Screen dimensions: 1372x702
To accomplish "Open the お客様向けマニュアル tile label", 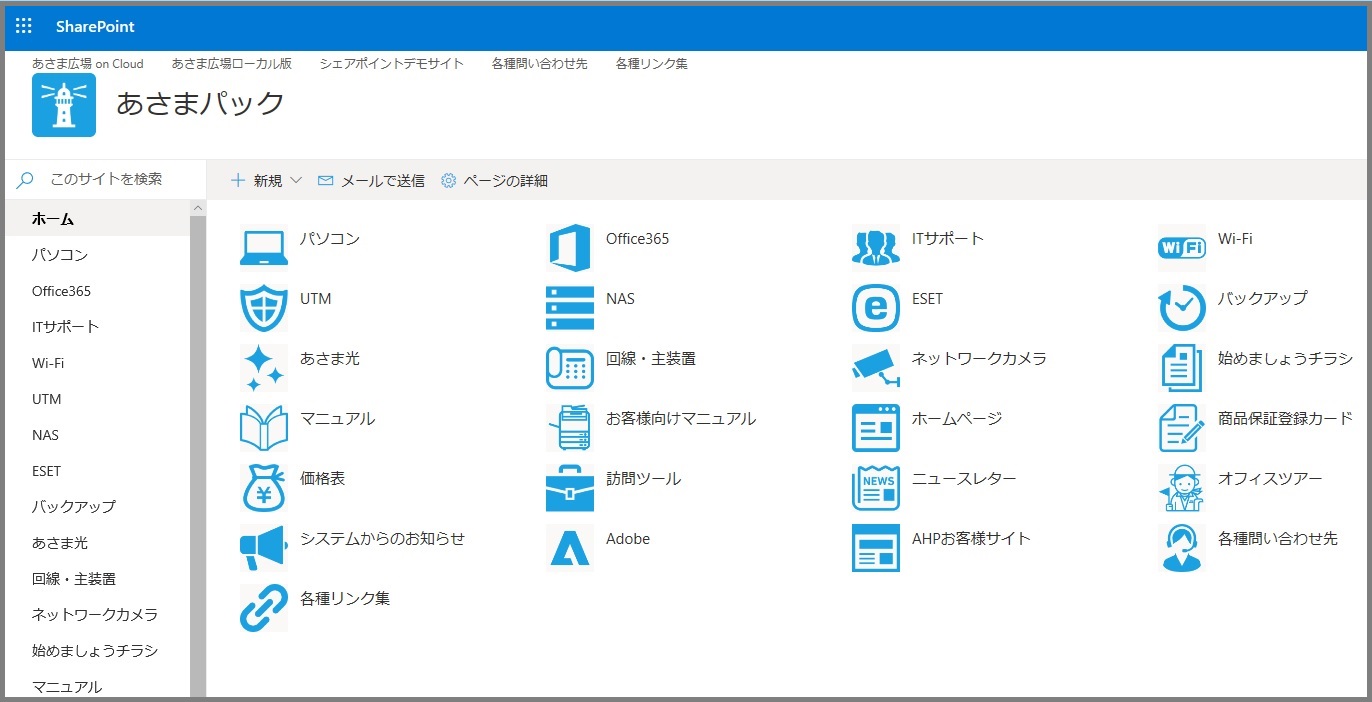I will pos(681,419).
